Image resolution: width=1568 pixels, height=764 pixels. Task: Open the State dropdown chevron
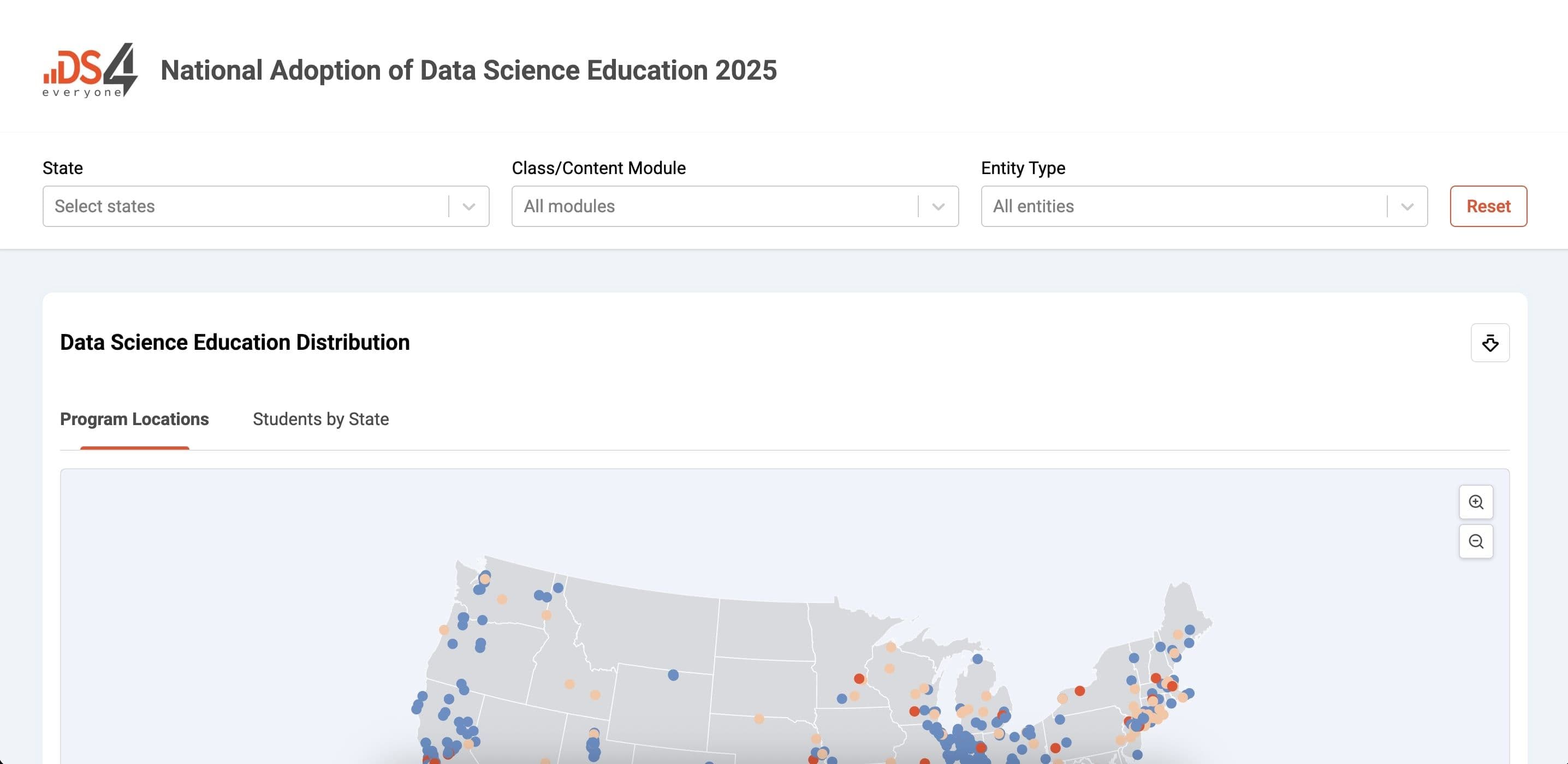pyautogui.click(x=468, y=207)
